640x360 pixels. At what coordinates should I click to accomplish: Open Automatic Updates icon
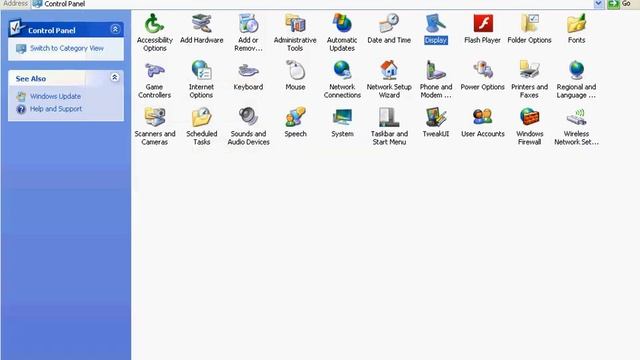(x=342, y=24)
